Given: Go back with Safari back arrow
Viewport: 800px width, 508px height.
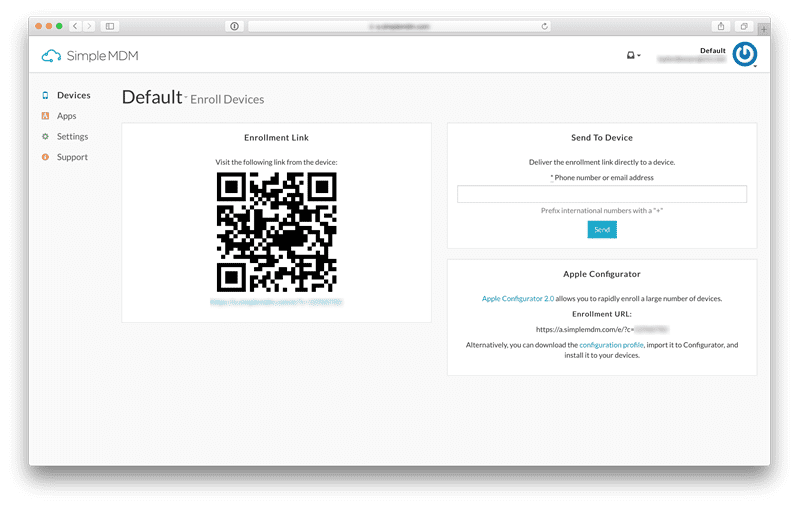Looking at the screenshot, I should [75, 26].
